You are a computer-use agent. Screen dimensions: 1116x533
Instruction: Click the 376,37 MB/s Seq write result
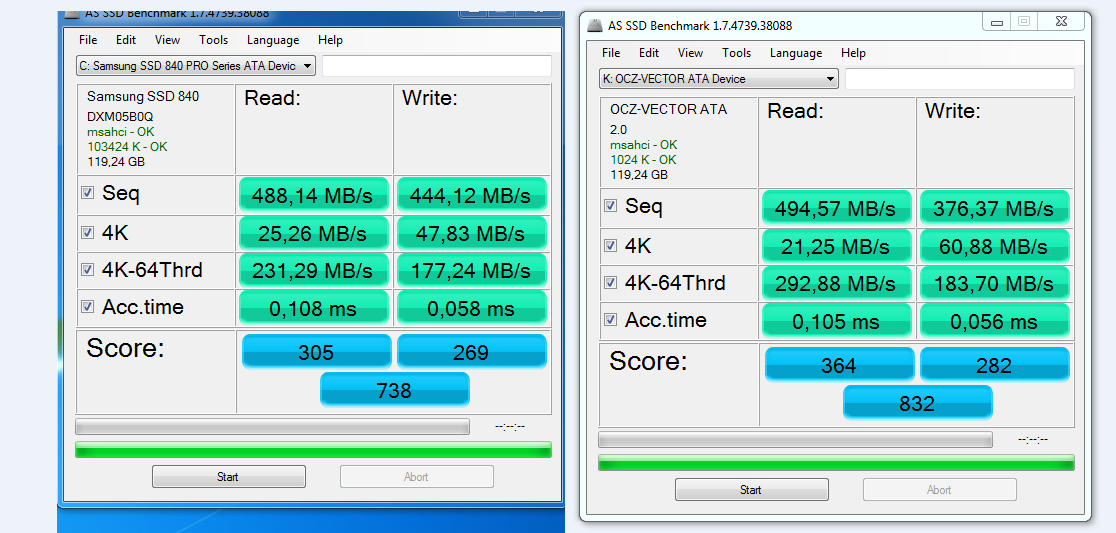tap(995, 208)
